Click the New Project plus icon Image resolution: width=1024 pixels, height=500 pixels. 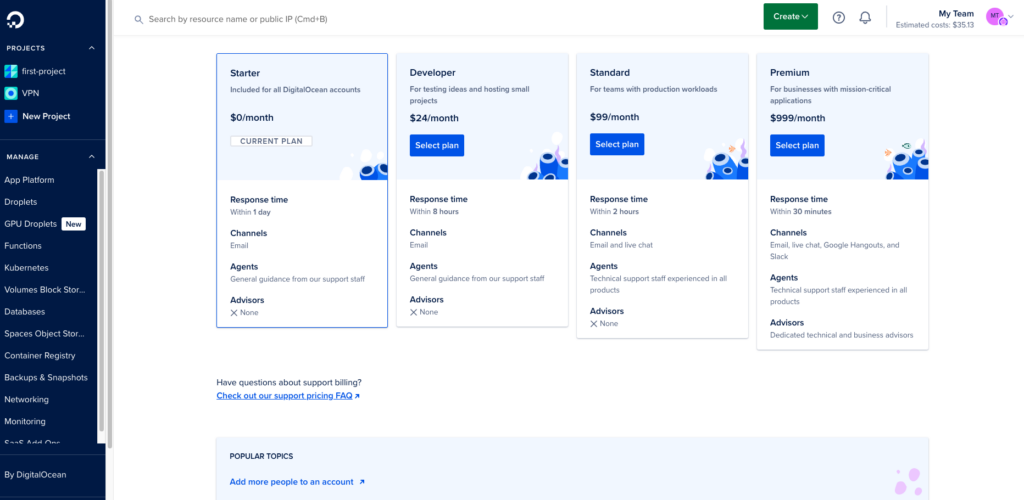coord(11,116)
